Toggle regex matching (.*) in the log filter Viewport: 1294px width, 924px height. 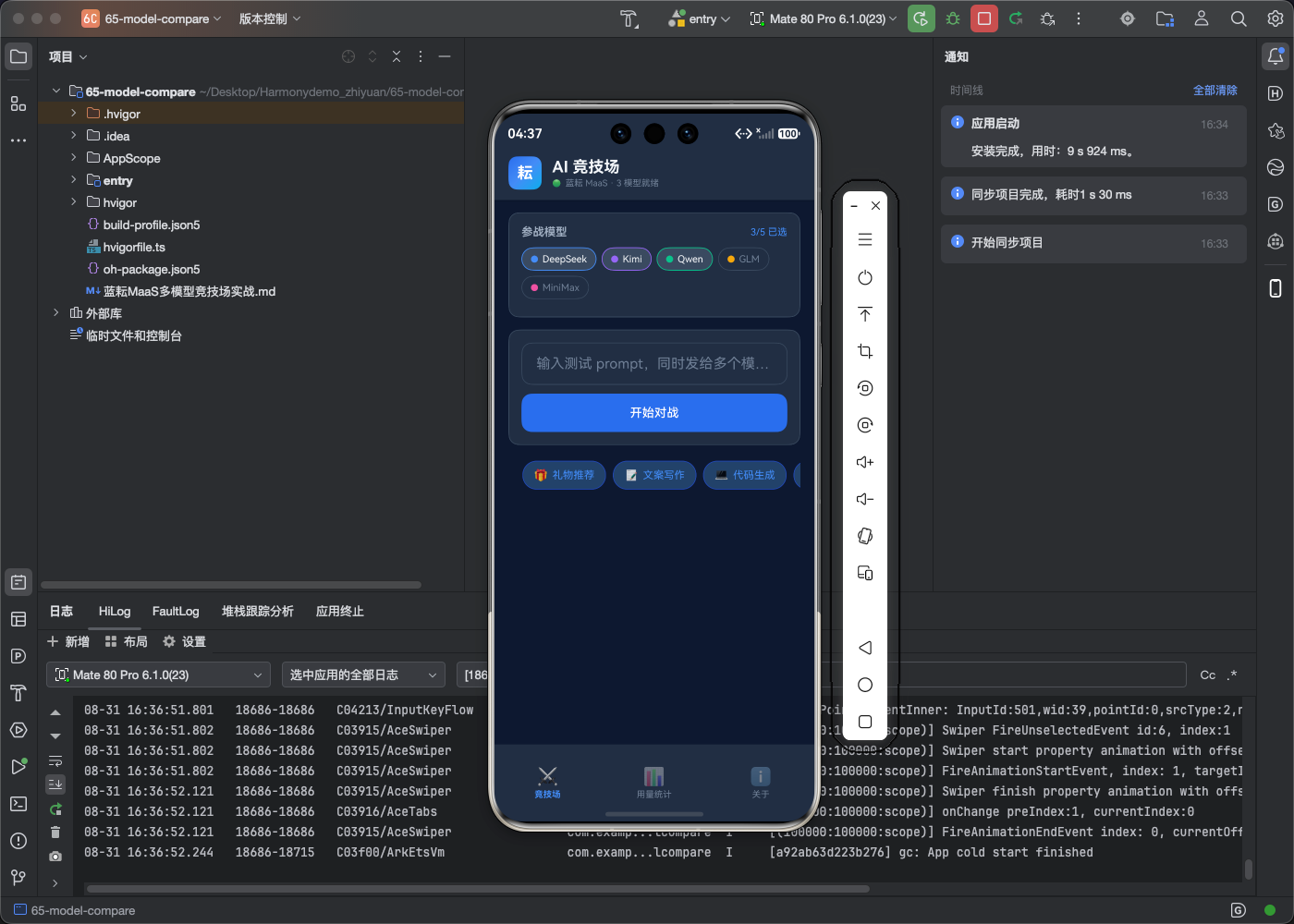tap(1232, 675)
